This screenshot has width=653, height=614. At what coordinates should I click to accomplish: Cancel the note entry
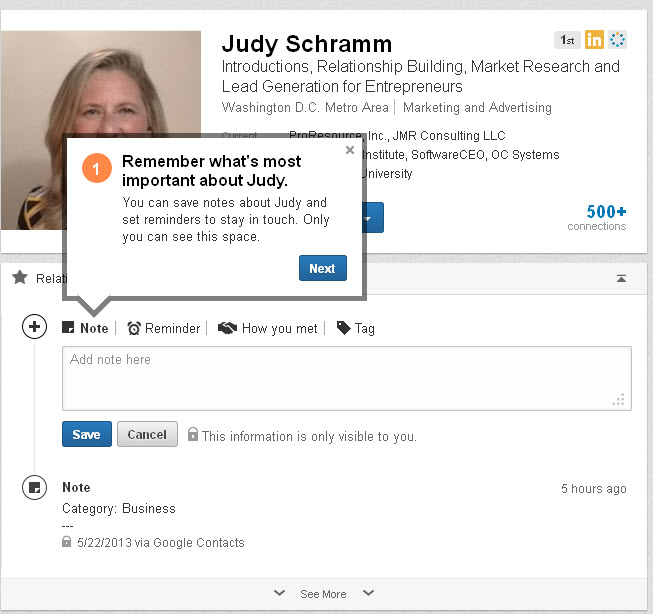tap(147, 434)
